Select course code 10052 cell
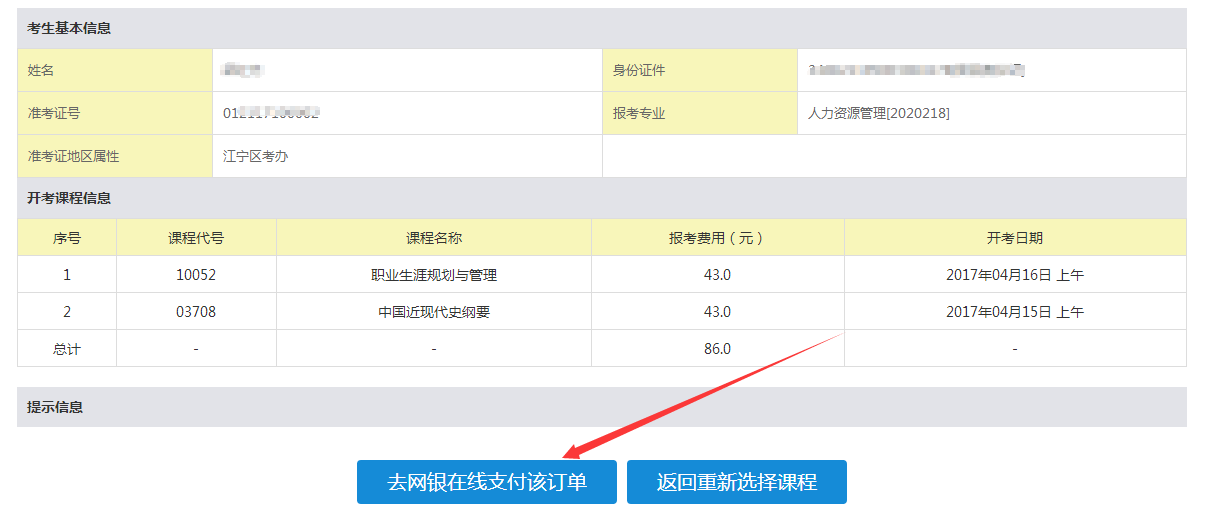Image resolution: width=1216 pixels, height=512 pixels. (x=196, y=275)
